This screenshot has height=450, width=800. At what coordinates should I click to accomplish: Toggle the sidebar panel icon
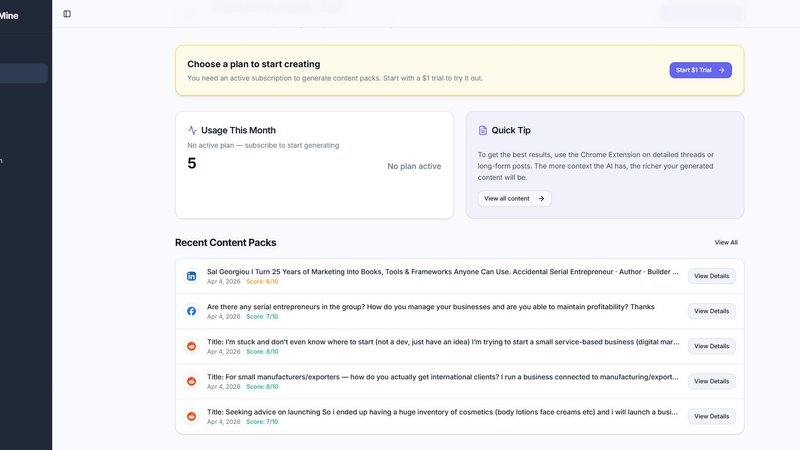(67, 14)
